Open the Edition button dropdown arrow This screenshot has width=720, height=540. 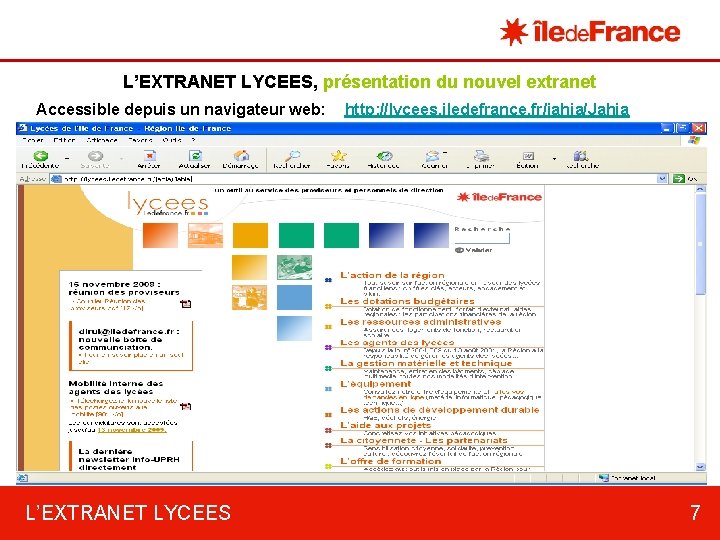click(554, 158)
